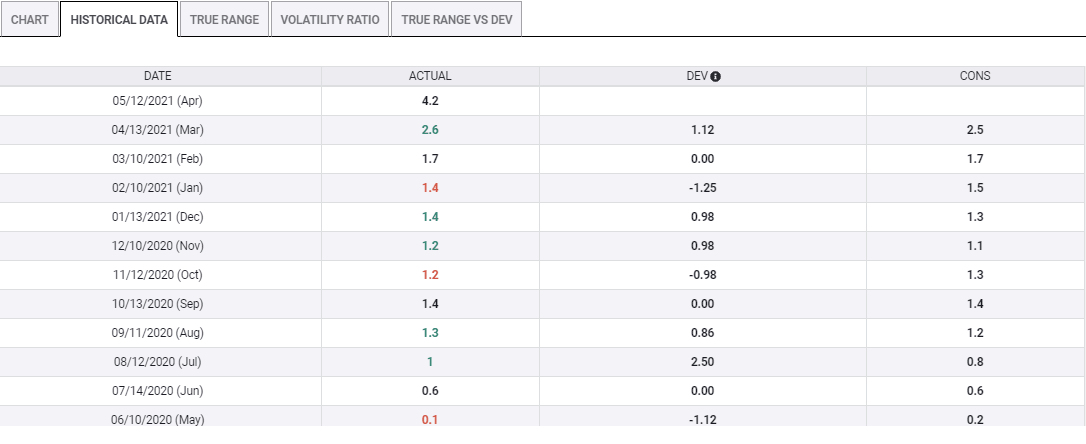Click the green 2.6 actual value

430,130
